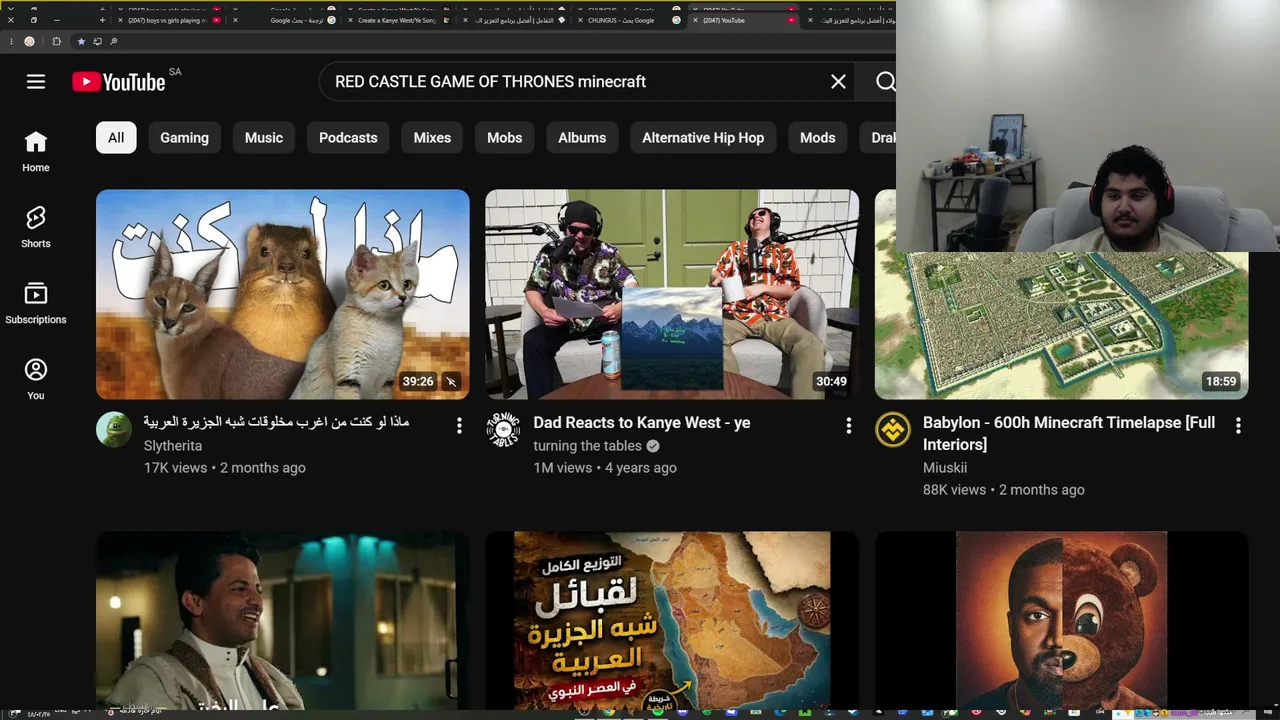Click the 17K views • 2 months ago text

[225, 468]
